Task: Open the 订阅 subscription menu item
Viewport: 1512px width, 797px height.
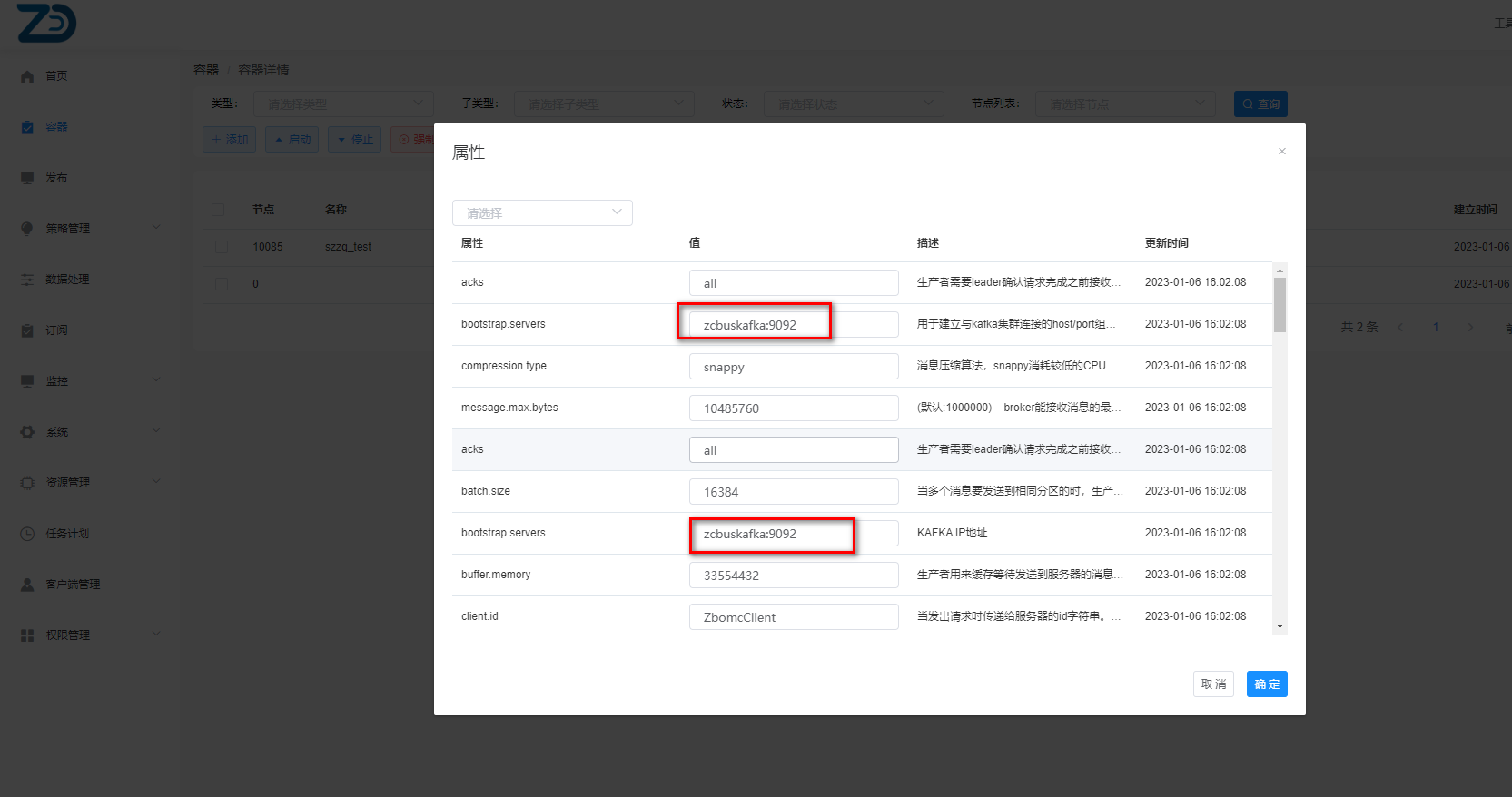Action: coord(56,330)
